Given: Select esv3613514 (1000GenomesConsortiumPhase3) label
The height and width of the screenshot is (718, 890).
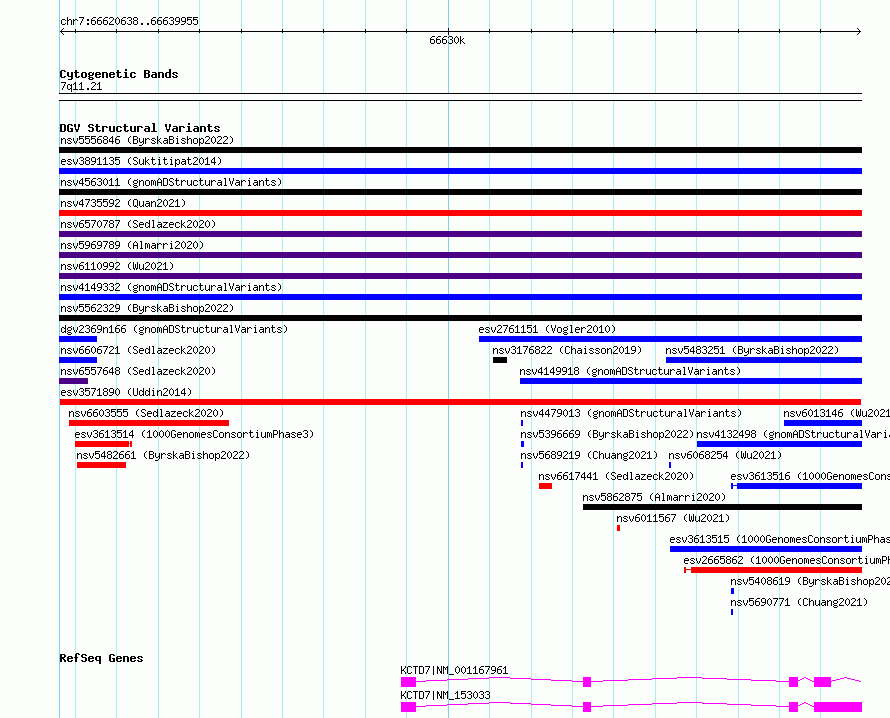Looking at the screenshot, I should [194, 434].
